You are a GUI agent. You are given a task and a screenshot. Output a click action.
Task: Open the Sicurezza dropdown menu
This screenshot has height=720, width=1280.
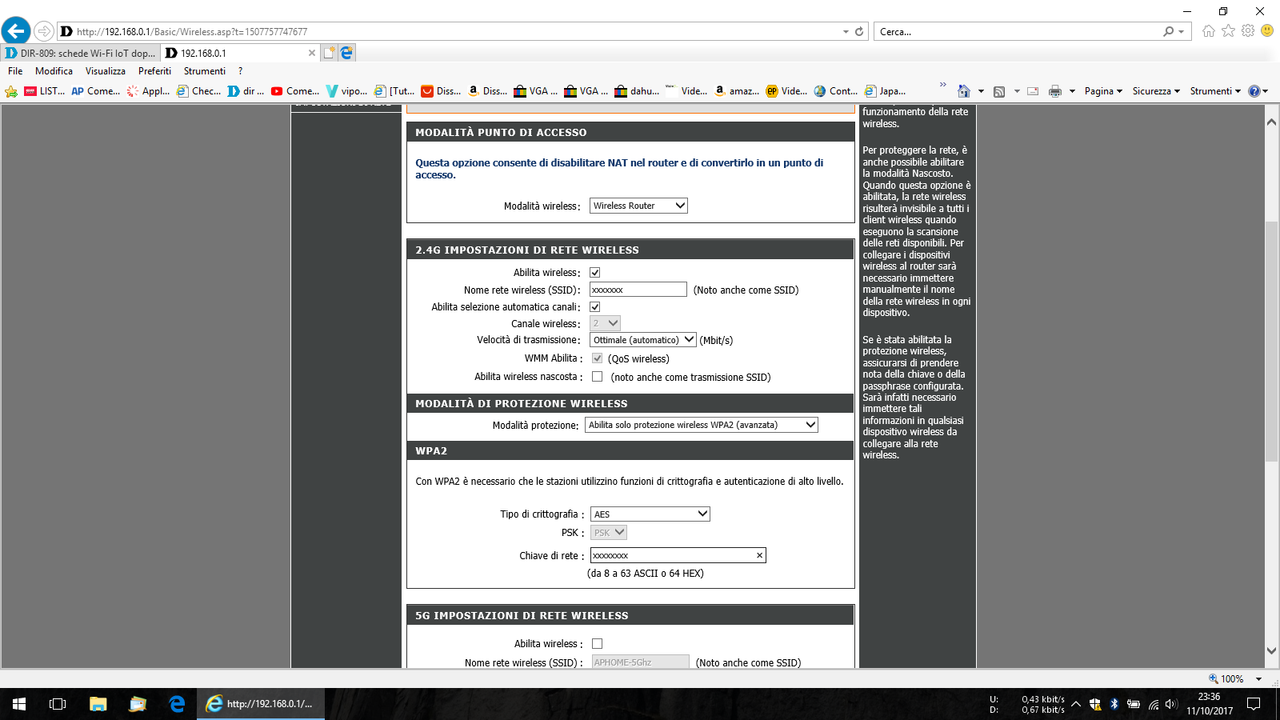click(1157, 91)
